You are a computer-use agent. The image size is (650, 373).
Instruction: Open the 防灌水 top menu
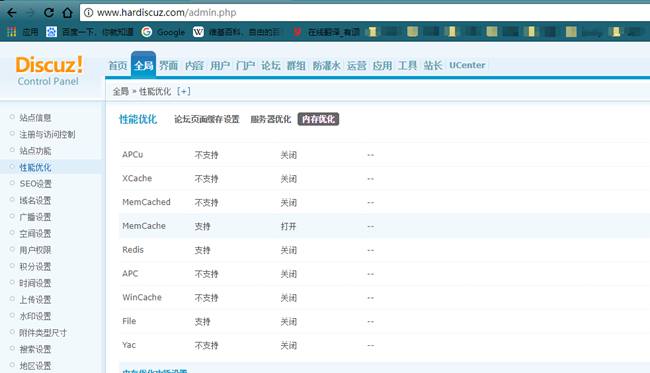click(x=327, y=65)
